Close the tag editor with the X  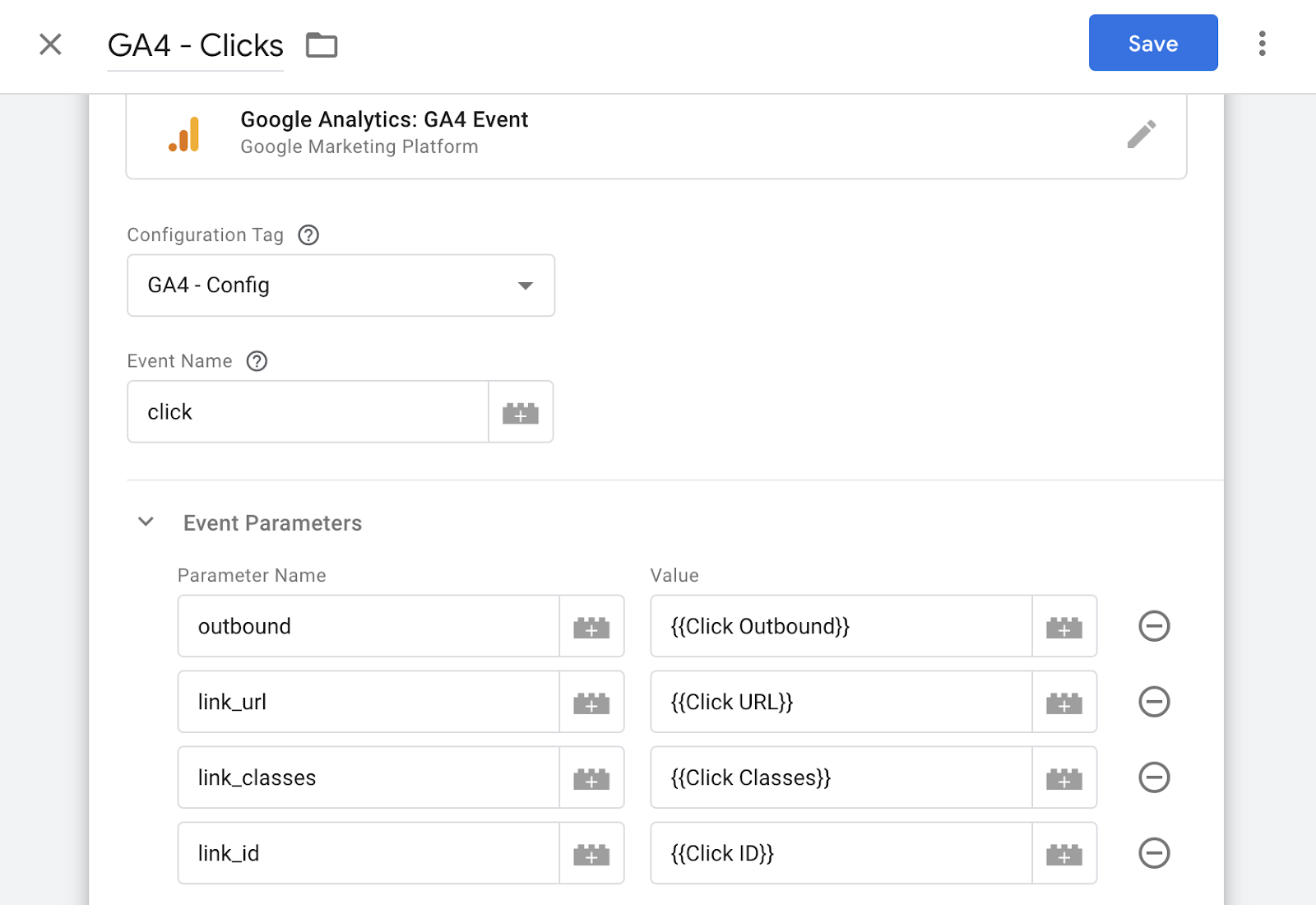click(50, 44)
